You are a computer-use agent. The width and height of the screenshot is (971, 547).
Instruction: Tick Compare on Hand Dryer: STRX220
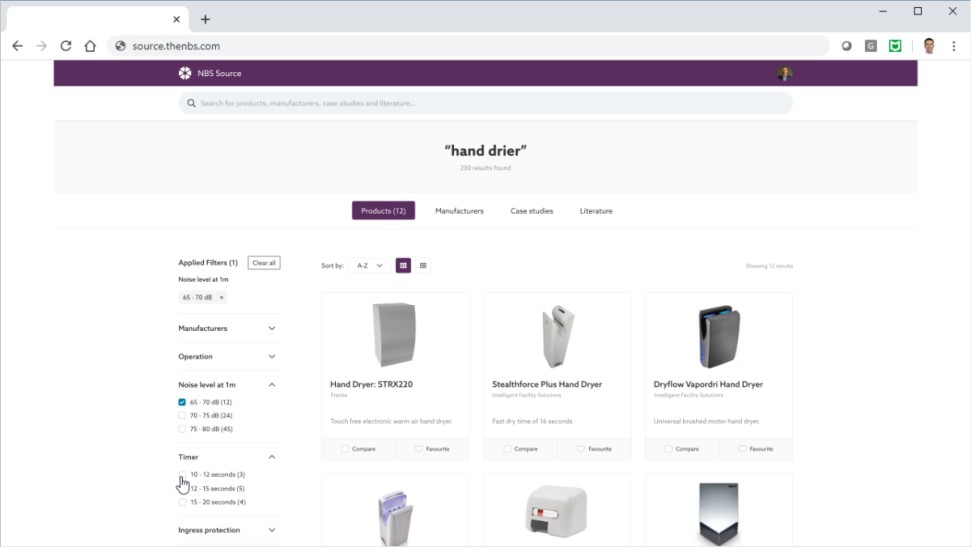346,449
